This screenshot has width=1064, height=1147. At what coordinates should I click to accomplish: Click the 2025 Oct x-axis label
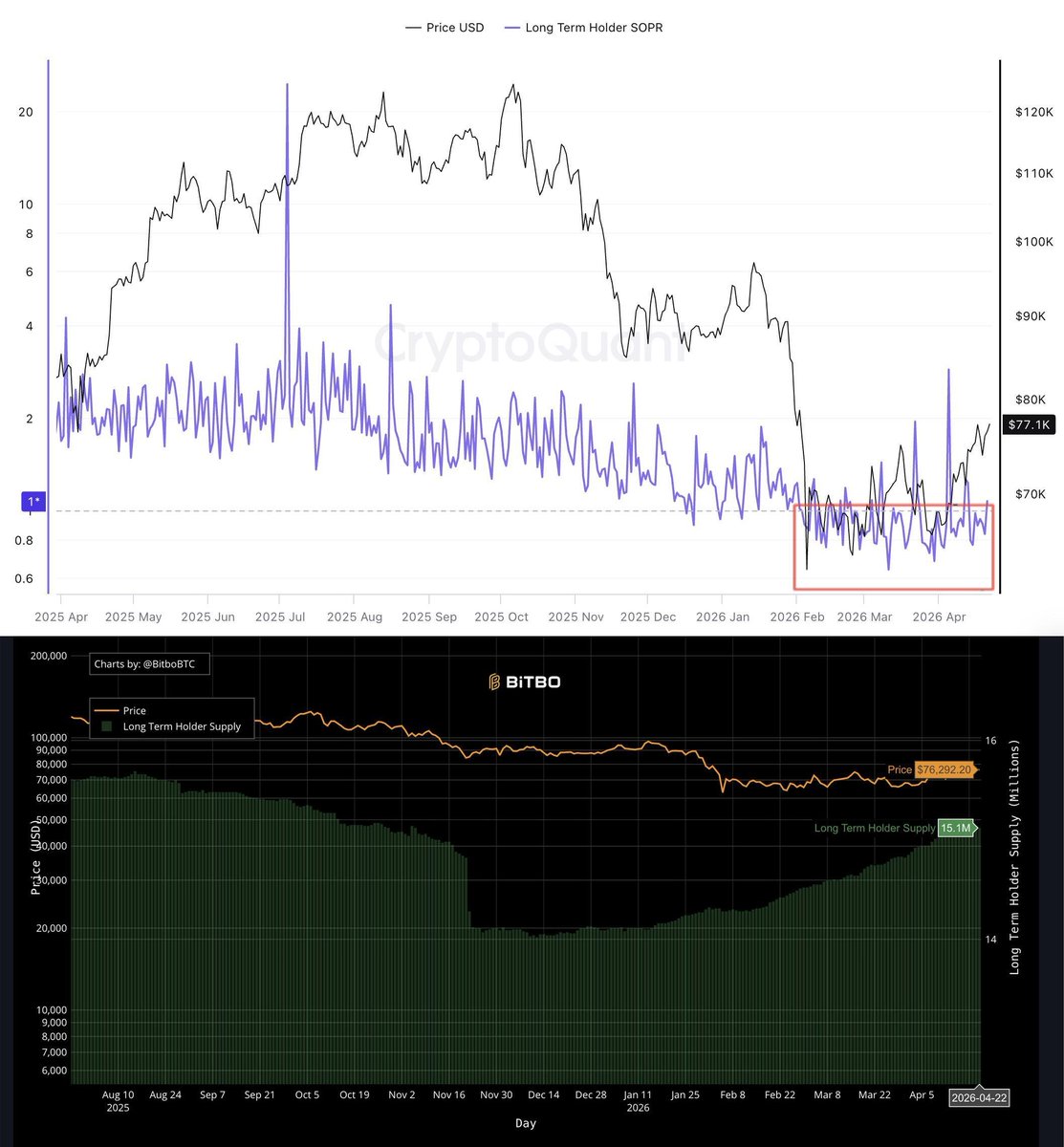501,617
